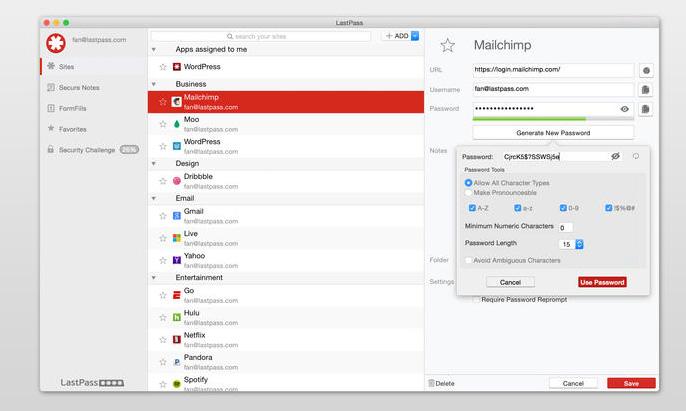The image size is (686, 411).
Task: Copy the username to clipboard
Action: pos(646,90)
